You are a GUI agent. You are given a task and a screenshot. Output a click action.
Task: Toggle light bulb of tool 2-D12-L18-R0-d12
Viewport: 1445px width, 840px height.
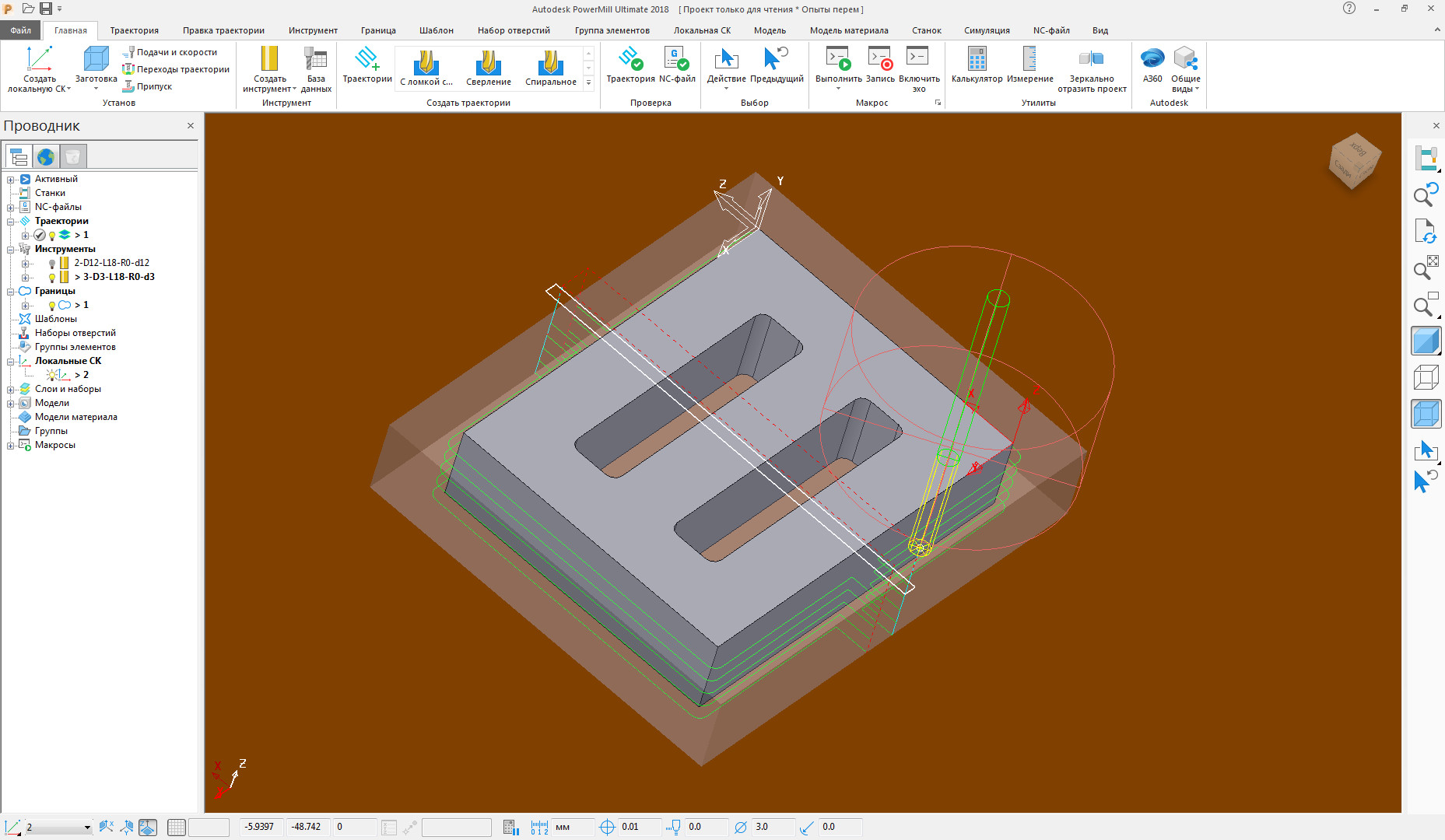[x=52, y=264]
